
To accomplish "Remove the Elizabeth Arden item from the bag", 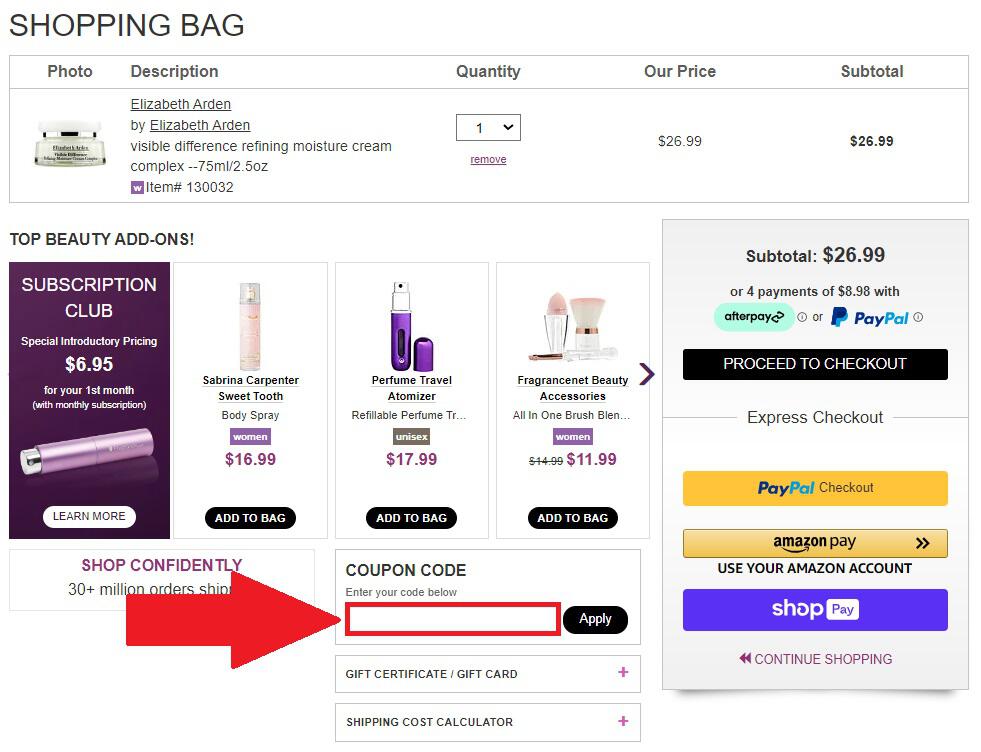I will [x=488, y=159].
